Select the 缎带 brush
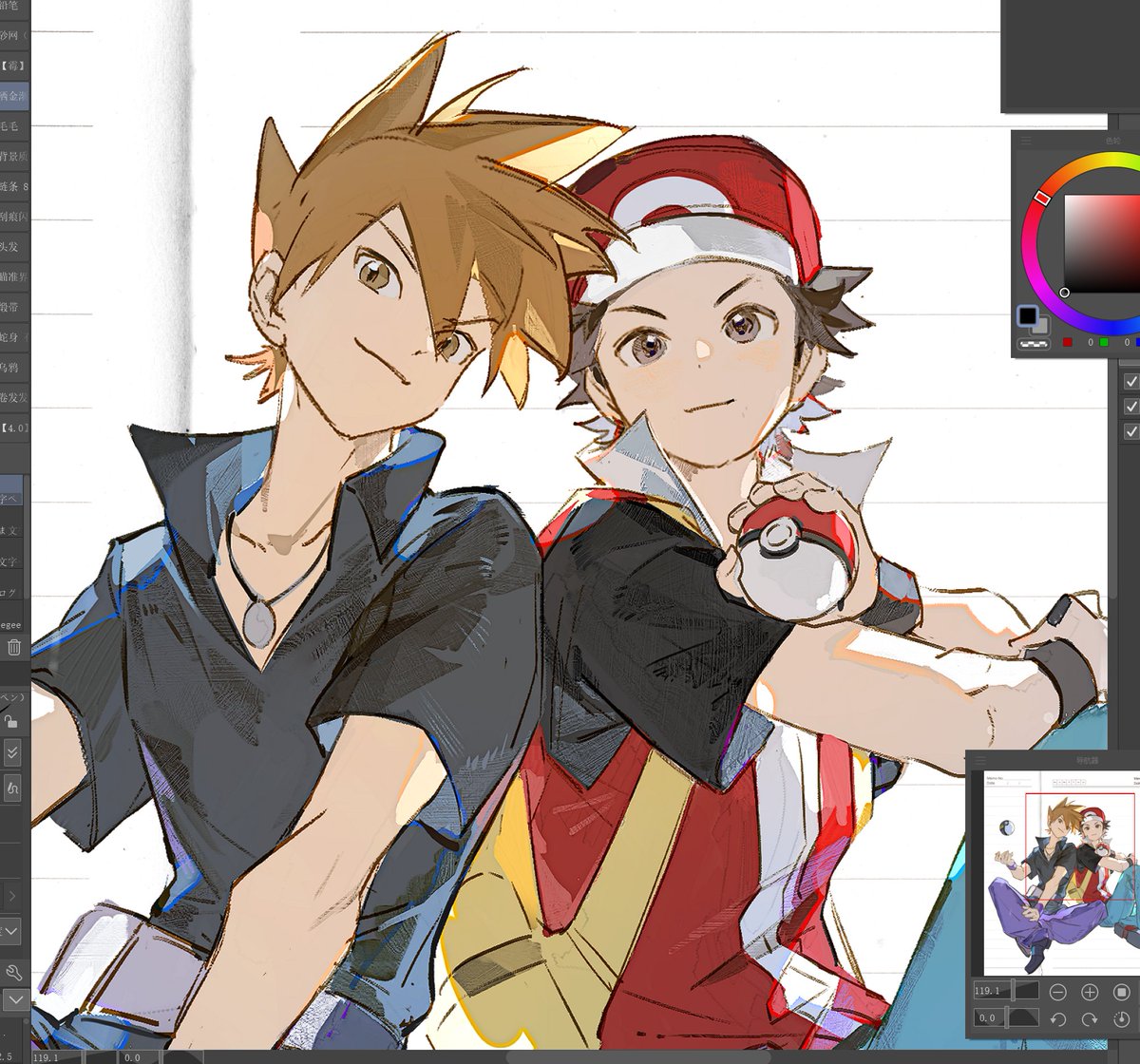 (x=14, y=307)
